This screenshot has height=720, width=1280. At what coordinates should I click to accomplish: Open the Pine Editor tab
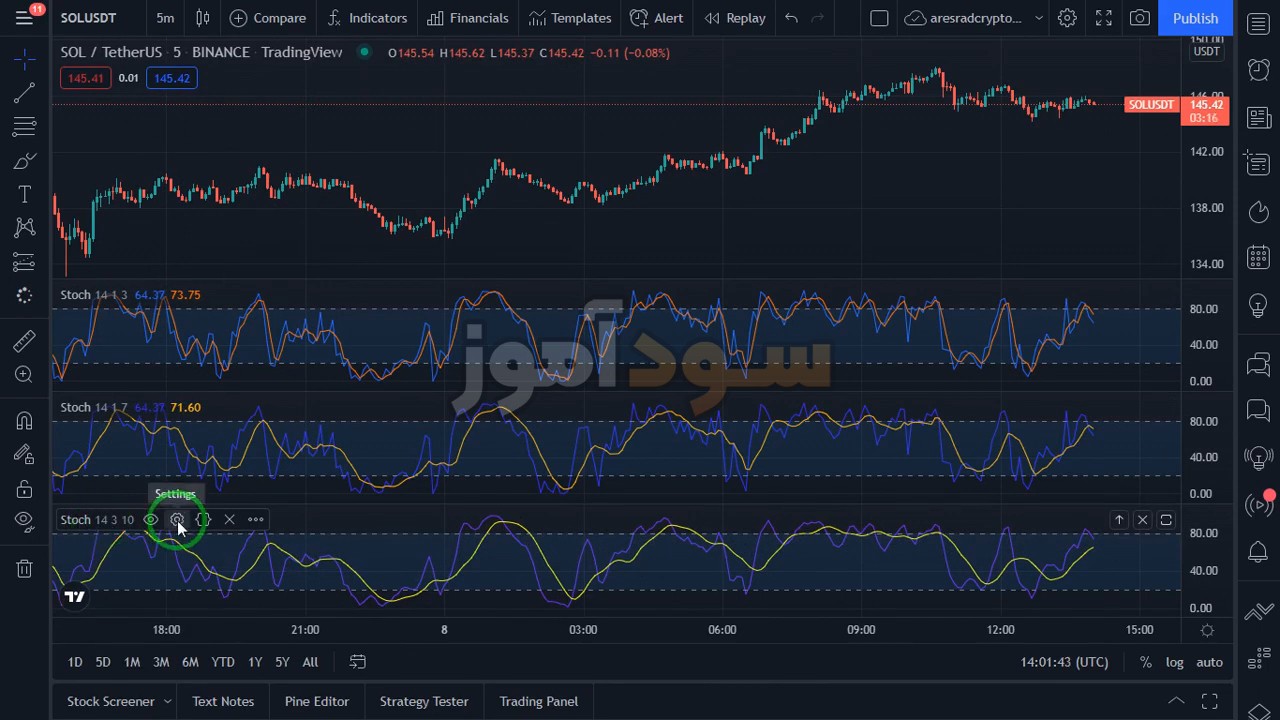(317, 702)
